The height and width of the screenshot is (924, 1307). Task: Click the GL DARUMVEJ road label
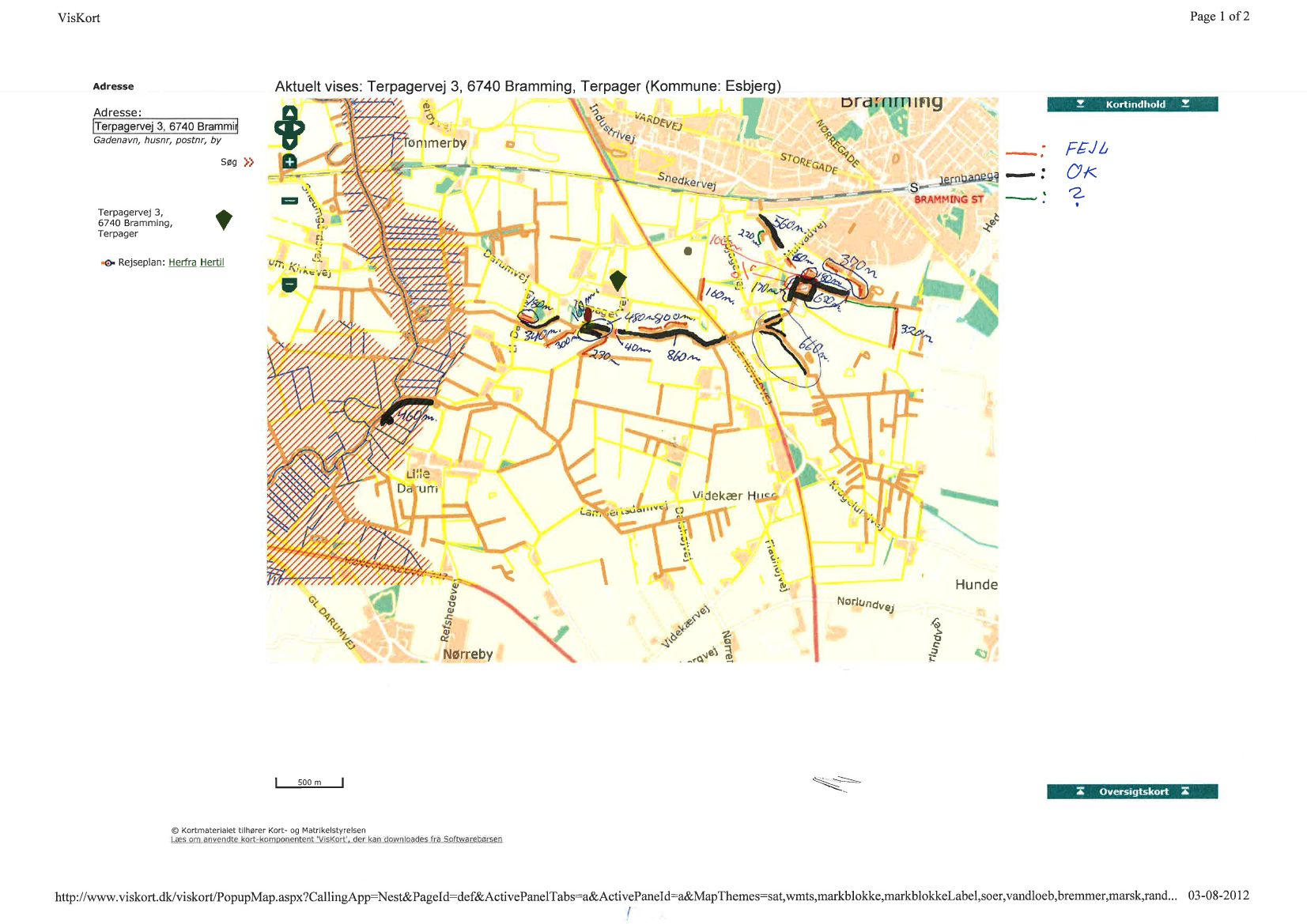331,622
